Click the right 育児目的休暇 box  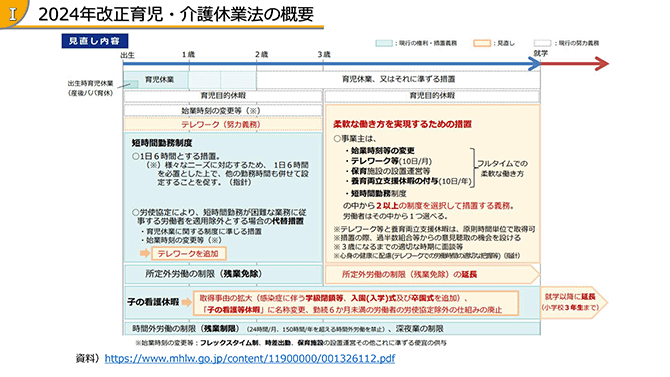(x=432, y=96)
